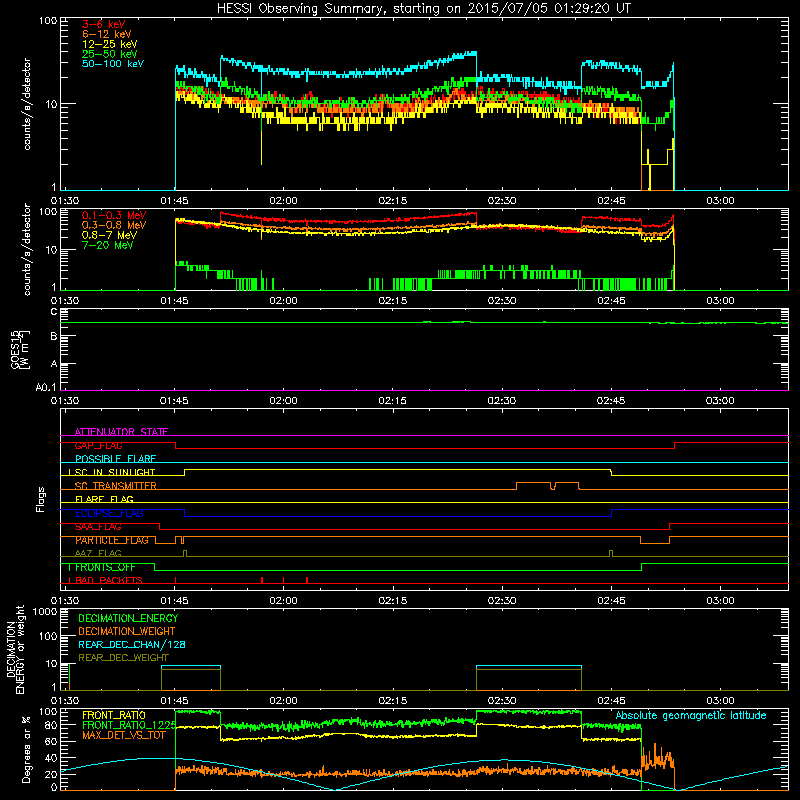Click the DECIMATION_WEIGHT legend label
This screenshot has width=800, height=800.
127,632
